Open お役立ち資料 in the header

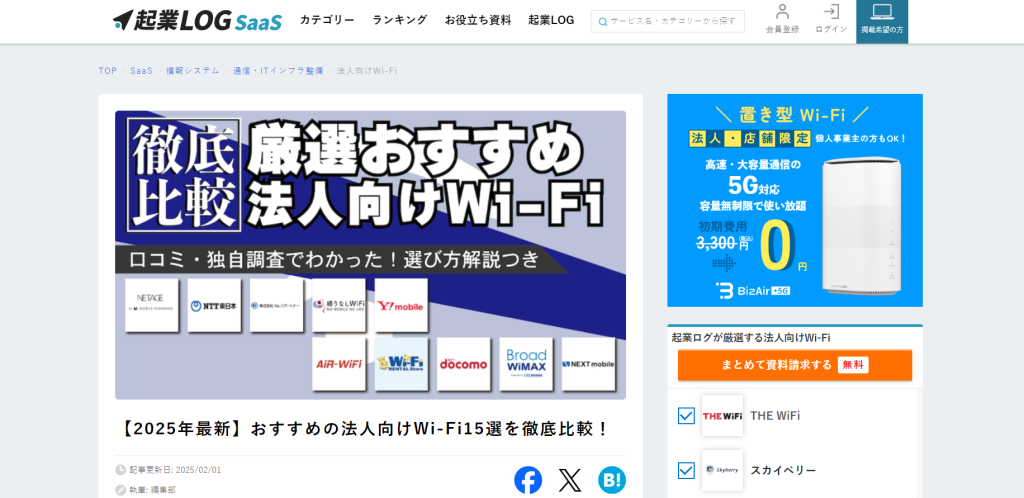click(478, 20)
